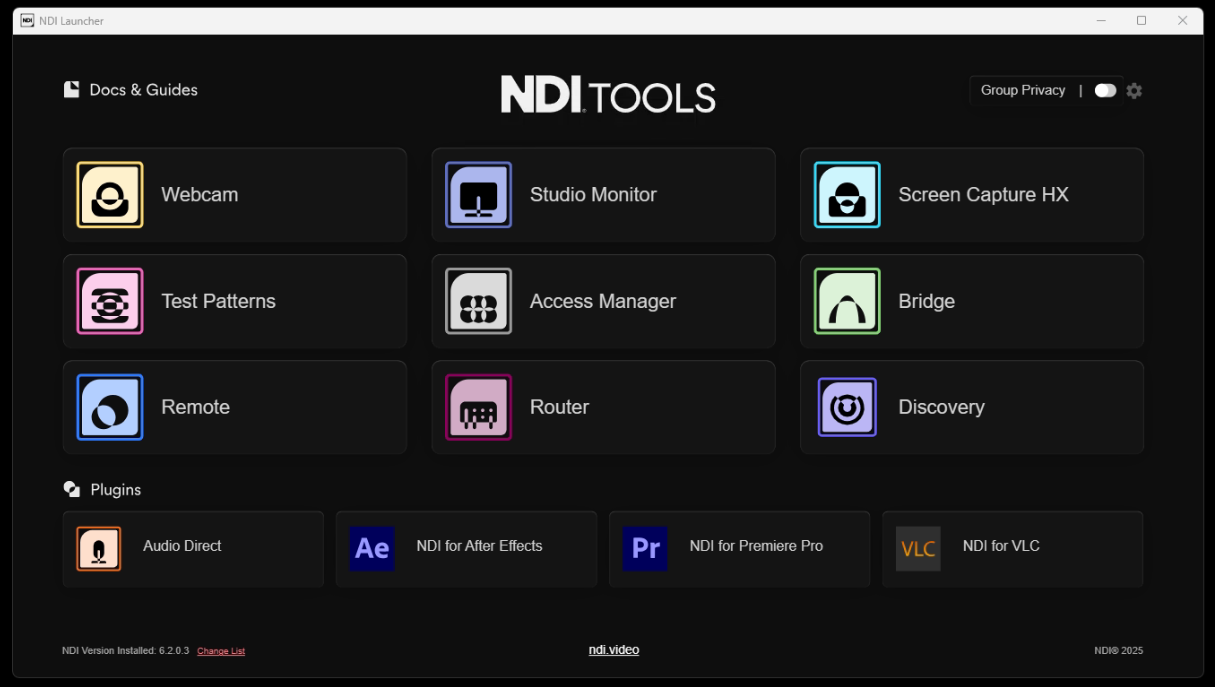Open Access Manager
The image size is (1215, 687).
[x=603, y=301]
